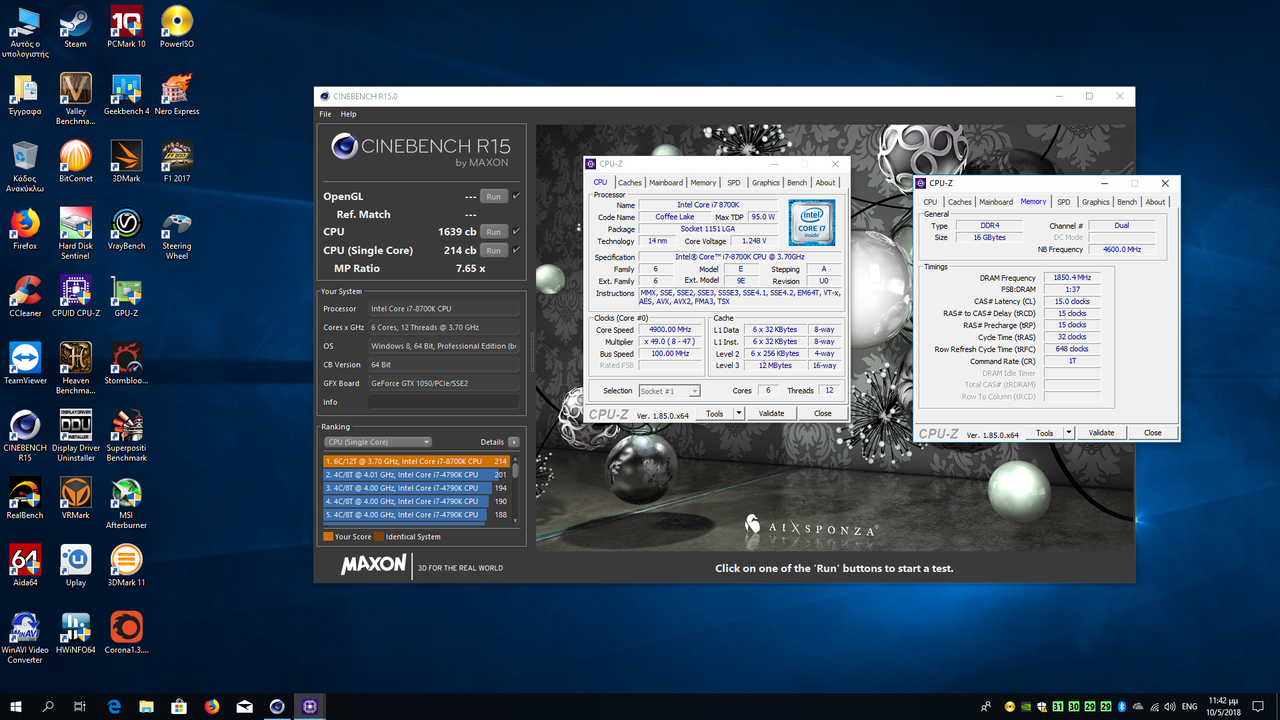Run the multi-core CPU benchmark

494,232
